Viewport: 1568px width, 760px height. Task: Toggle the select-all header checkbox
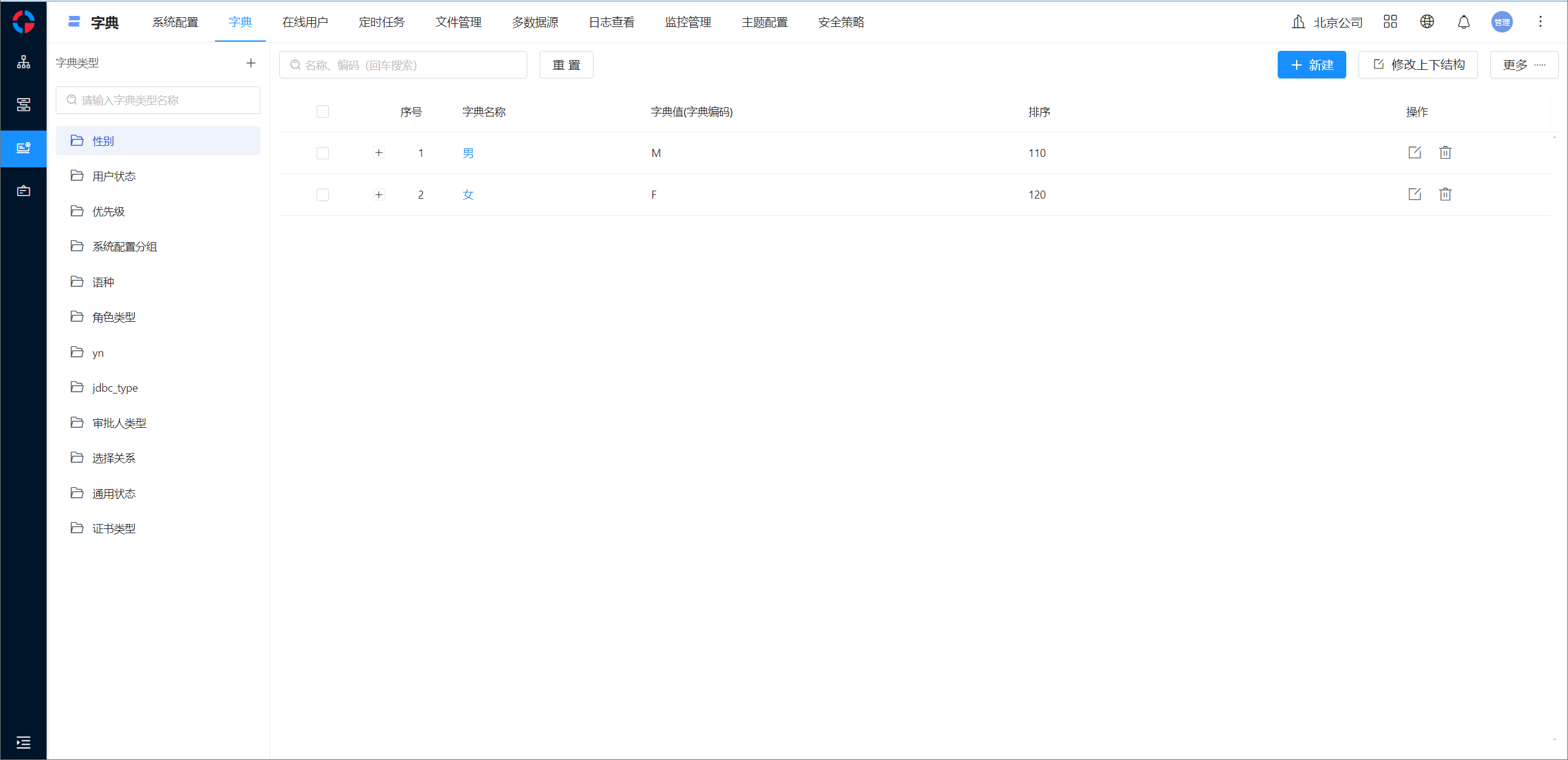tap(323, 112)
